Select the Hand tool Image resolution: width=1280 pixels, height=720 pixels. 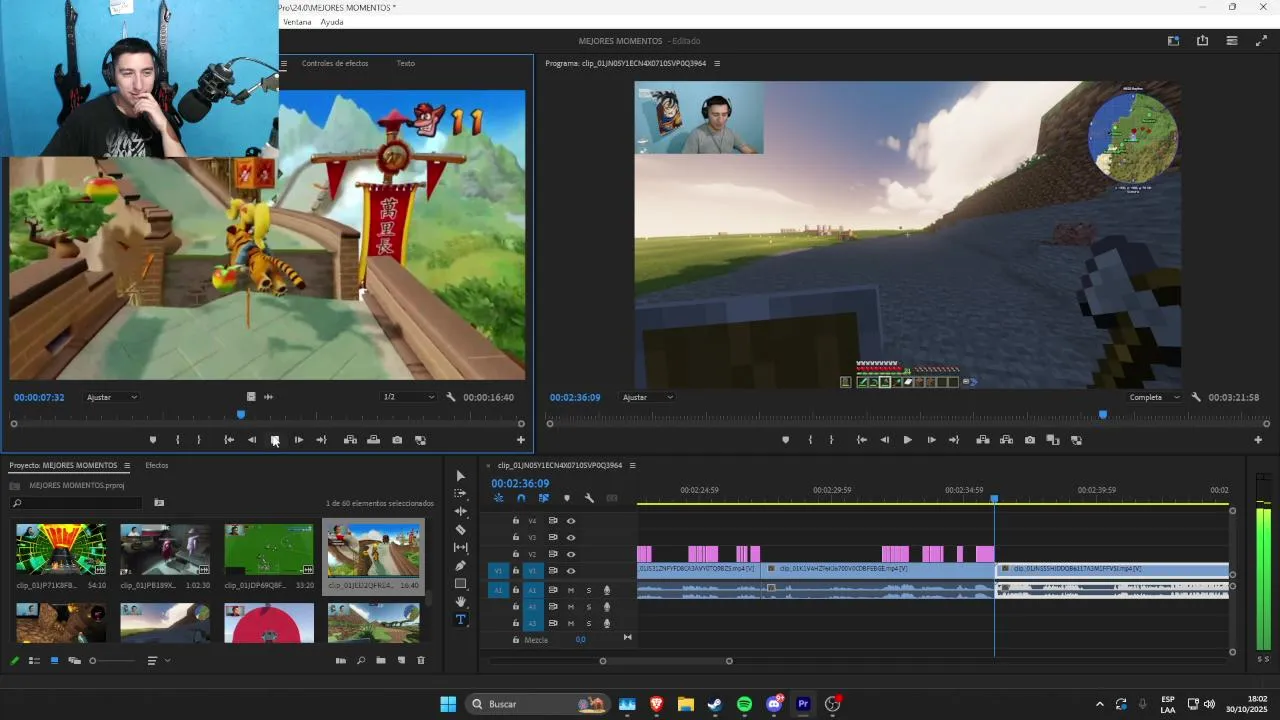click(x=460, y=601)
